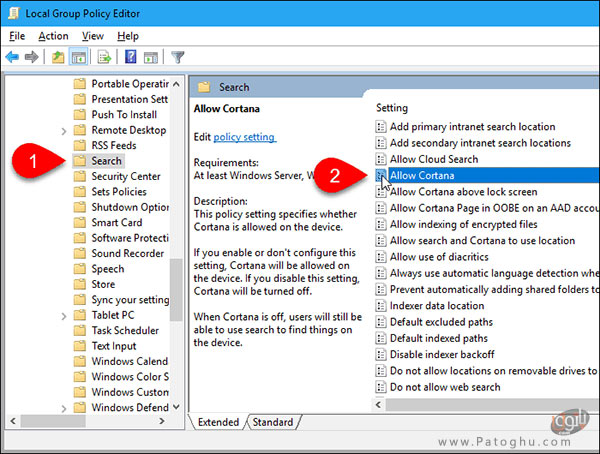Click the Up one level folder icon
This screenshot has width=600, height=454.
pos(58,57)
